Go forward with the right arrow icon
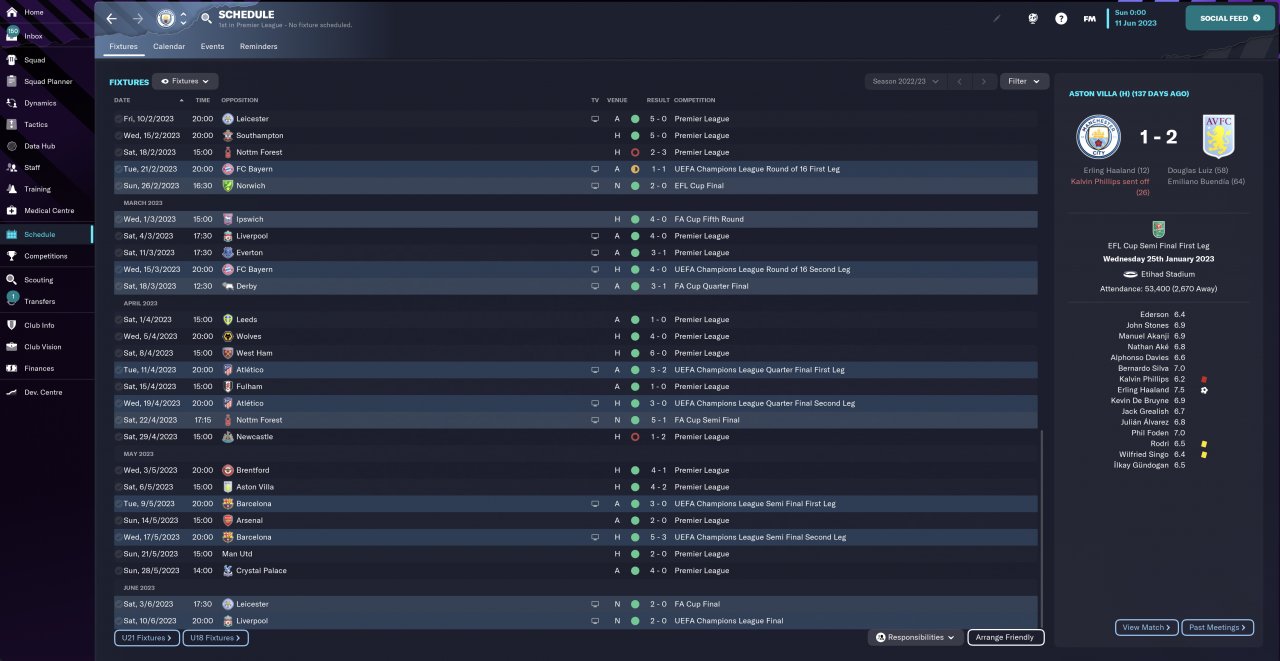 tap(138, 18)
